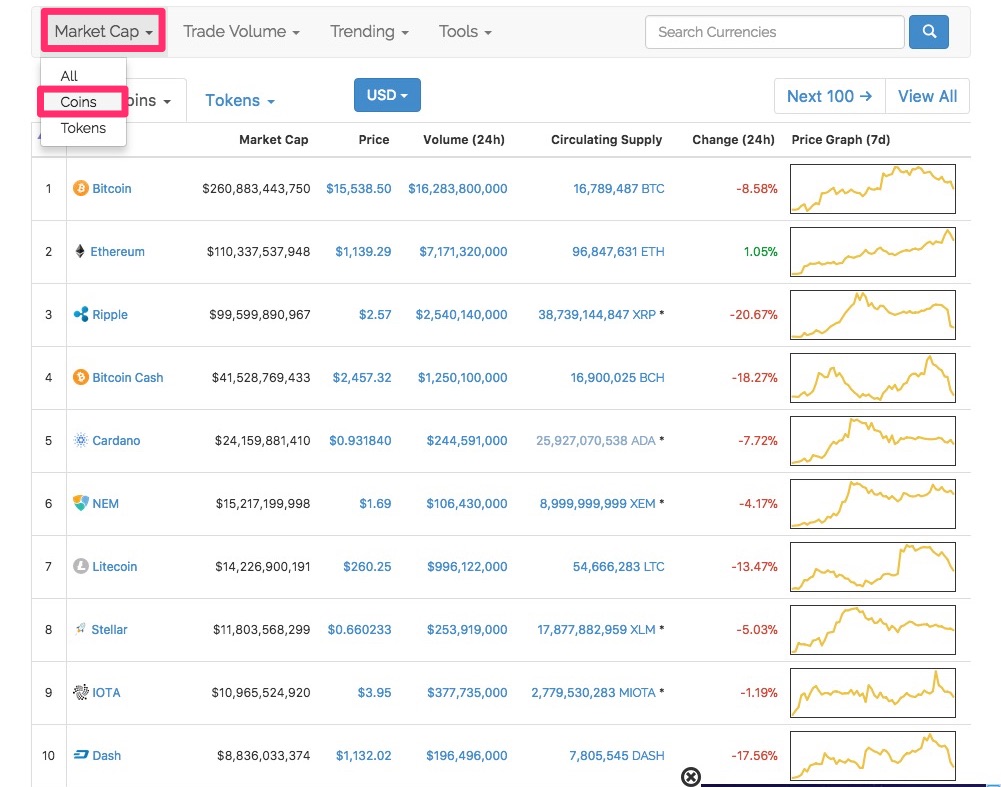Open the IOTA name link
Viewport: 1001px width, 787px height.
(106, 693)
